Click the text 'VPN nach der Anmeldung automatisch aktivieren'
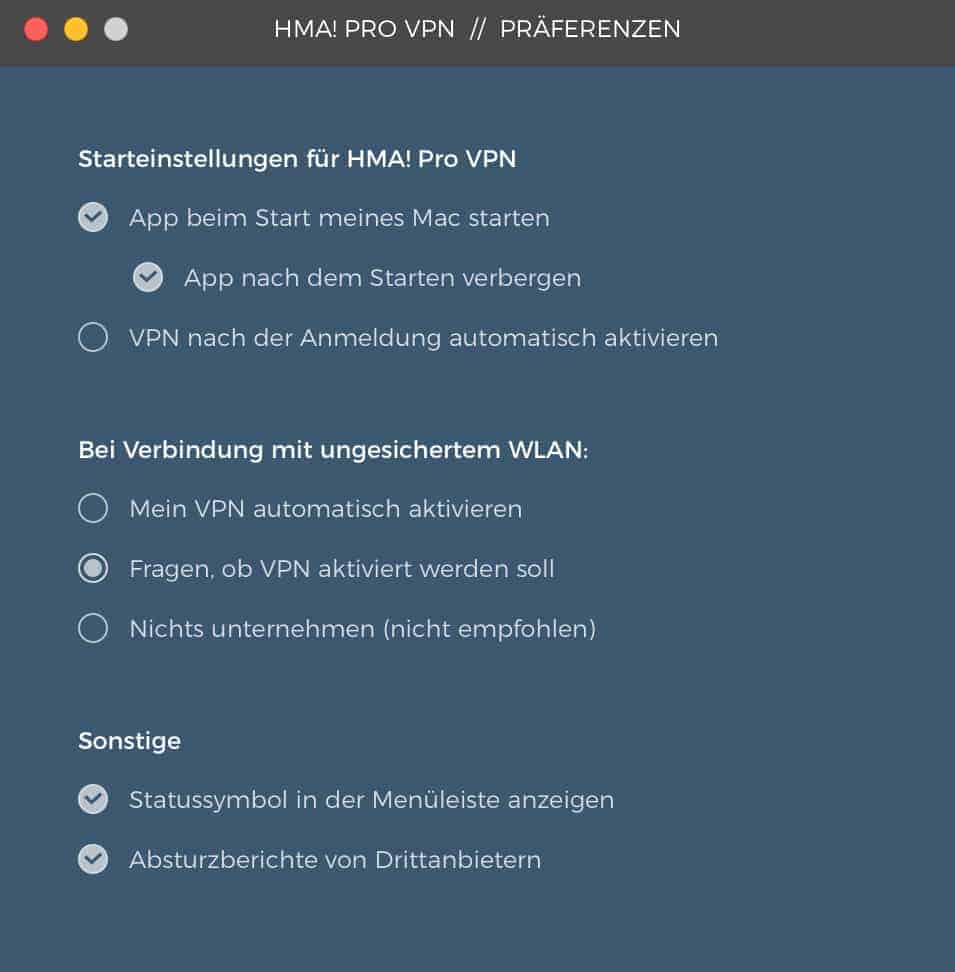The image size is (955, 972). 424,338
